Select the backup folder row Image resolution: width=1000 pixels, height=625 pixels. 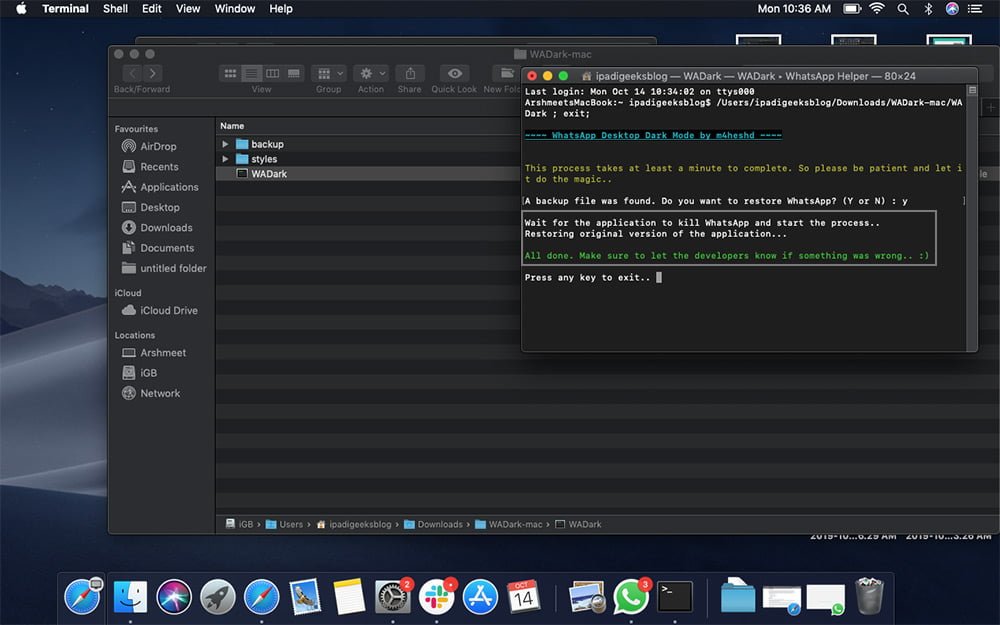pyautogui.click(x=369, y=144)
